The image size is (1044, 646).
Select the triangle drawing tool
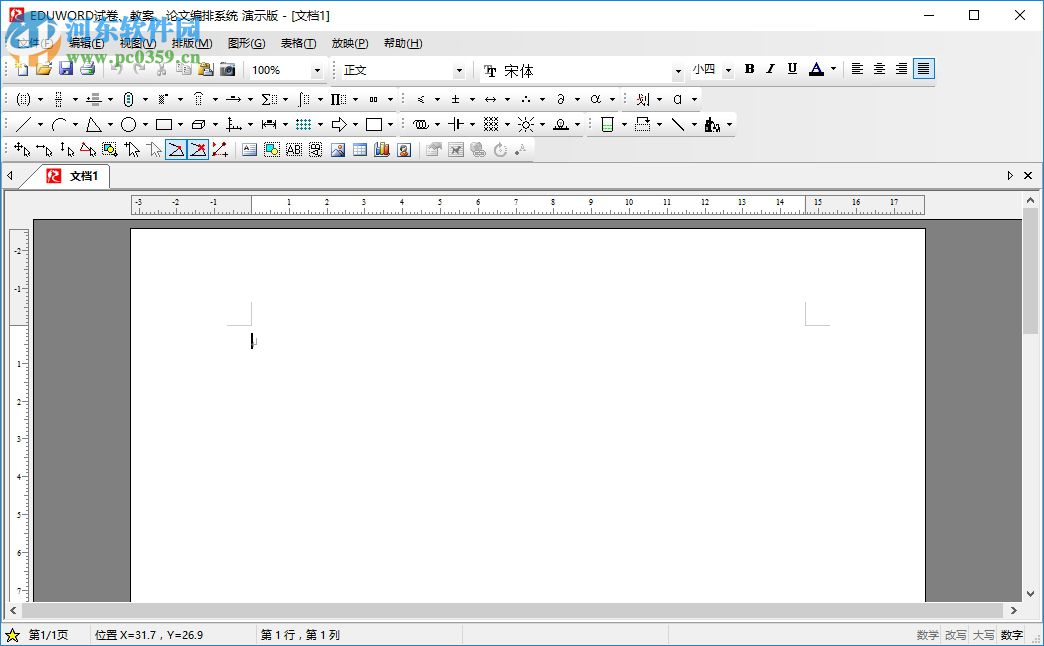(x=92, y=124)
